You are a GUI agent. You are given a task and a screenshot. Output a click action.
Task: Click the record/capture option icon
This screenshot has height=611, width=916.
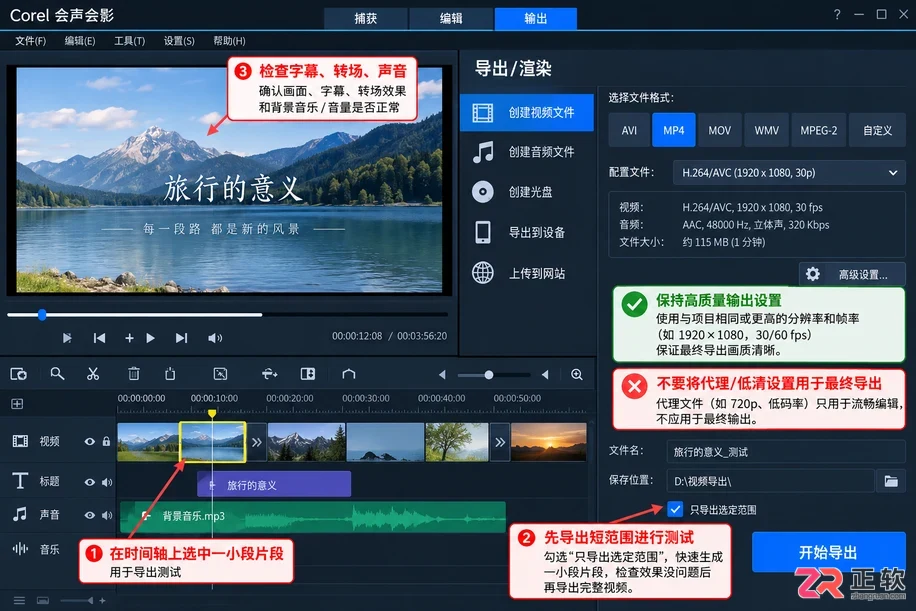(x=19, y=374)
